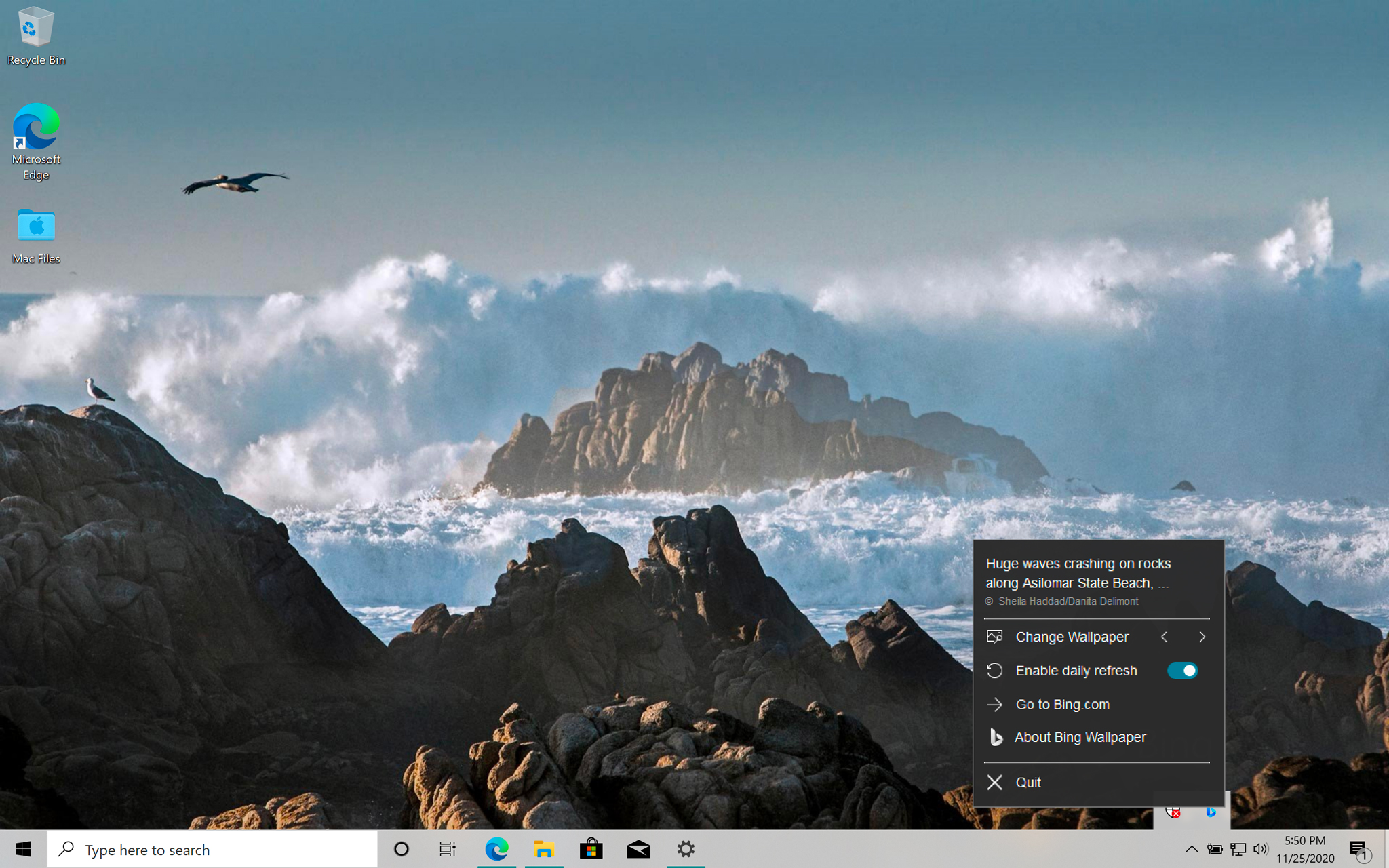This screenshot has height=868, width=1389.
Task: Open Task View icon
Action: tap(448, 849)
